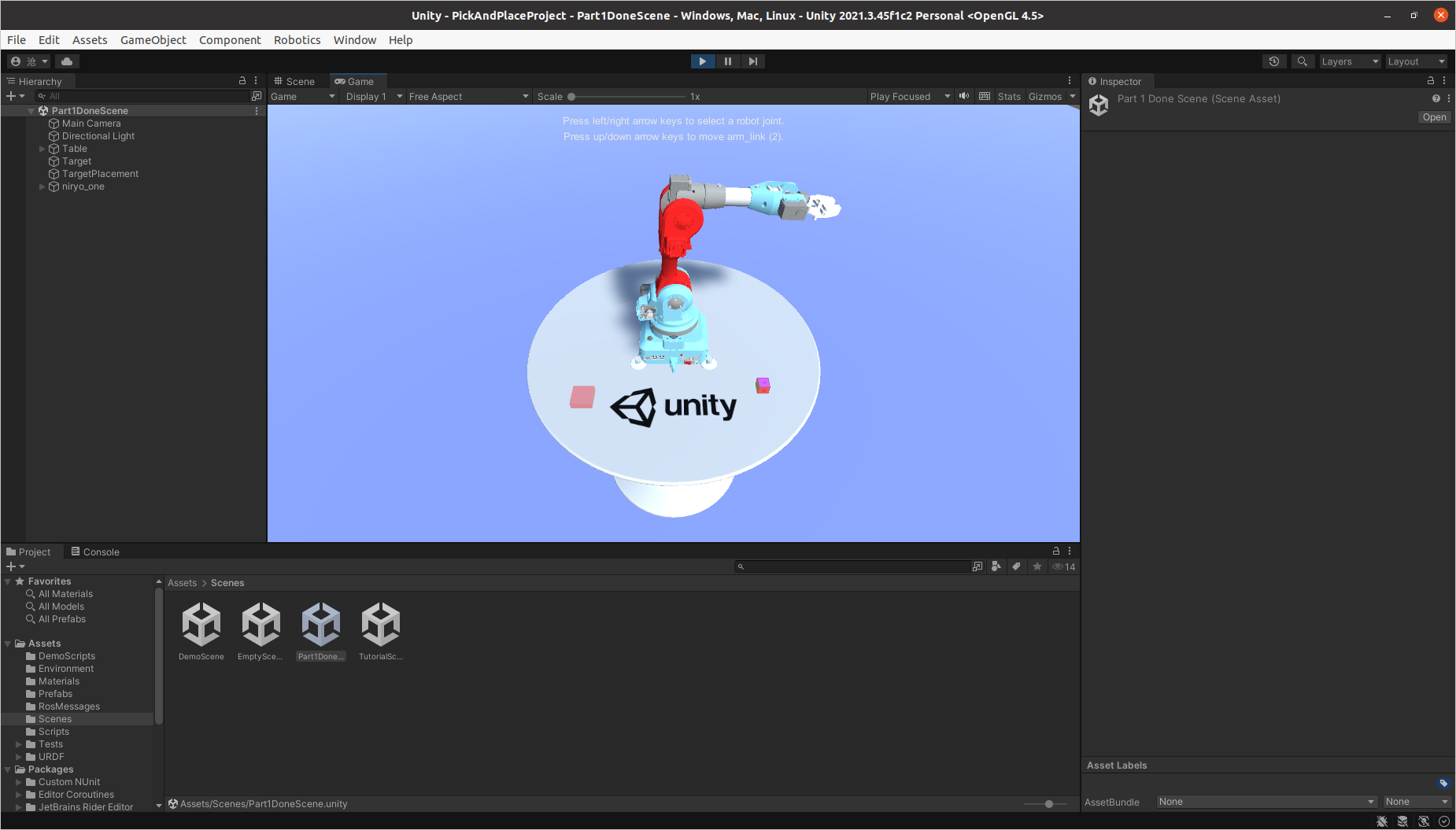The height and width of the screenshot is (830, 1456).
Task: Open the AssetBundle None dropdown
Action: [1266, 802]
